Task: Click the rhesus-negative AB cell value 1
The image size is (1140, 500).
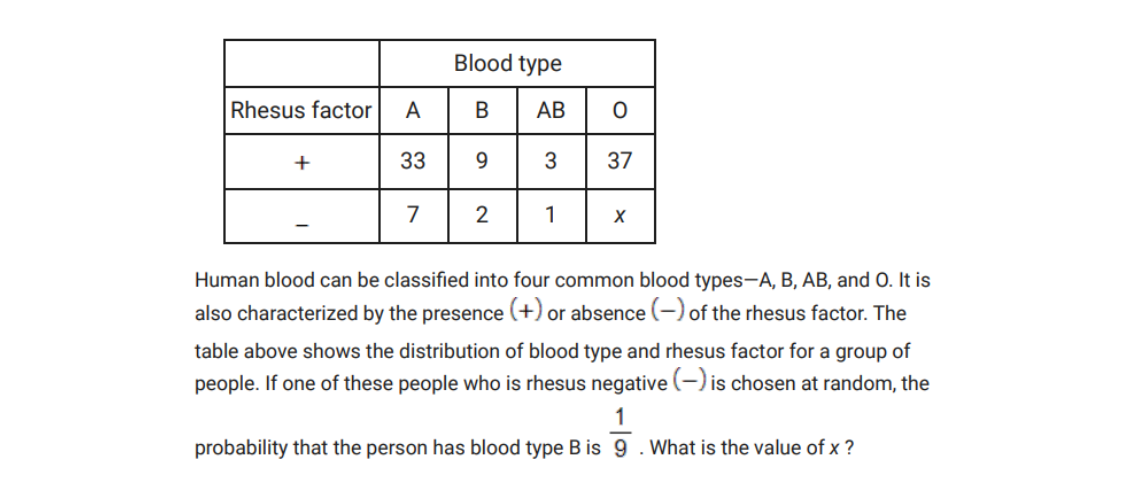Action: coord(550,215)
